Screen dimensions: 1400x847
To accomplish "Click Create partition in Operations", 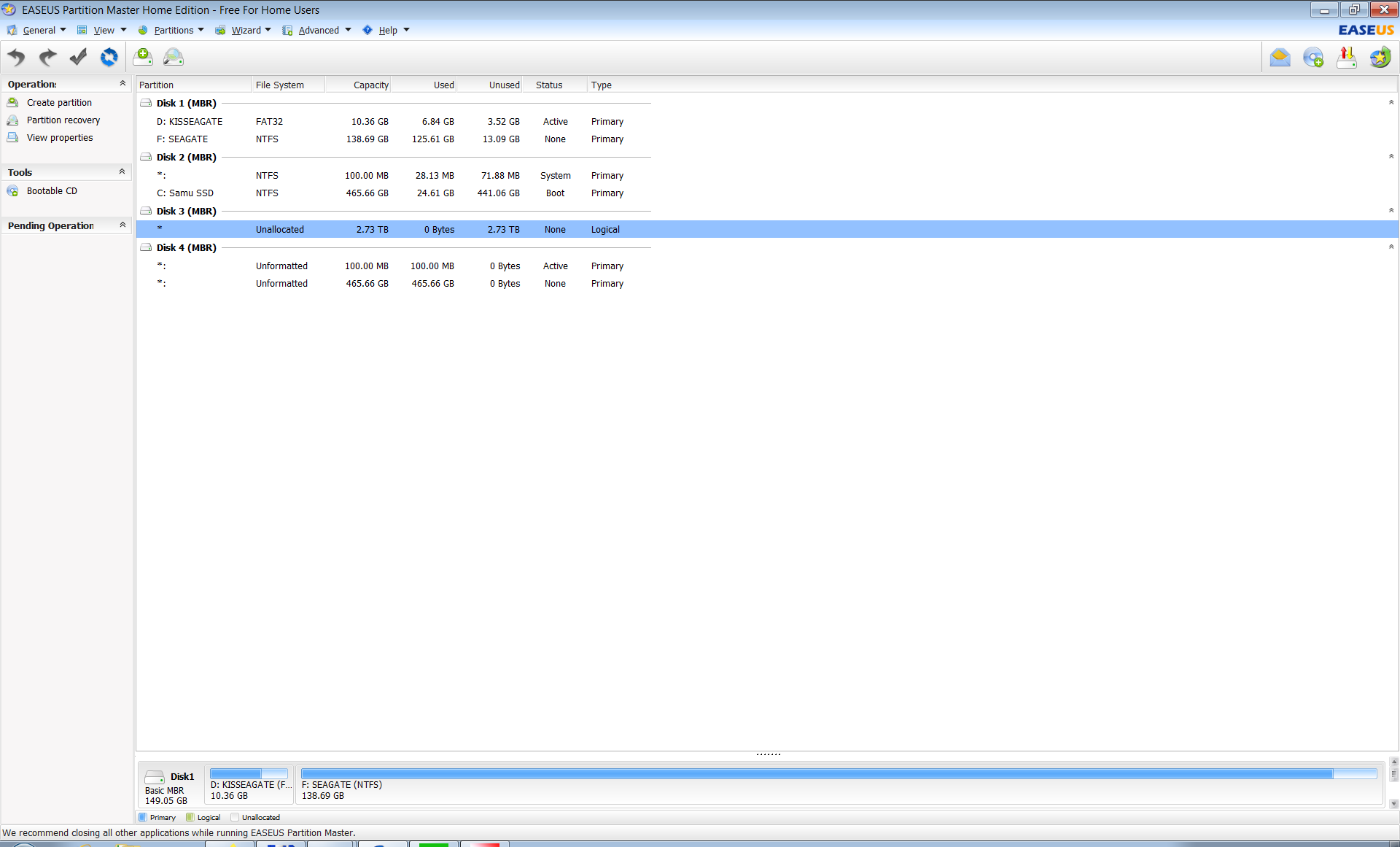I will [x=59, y=103].
